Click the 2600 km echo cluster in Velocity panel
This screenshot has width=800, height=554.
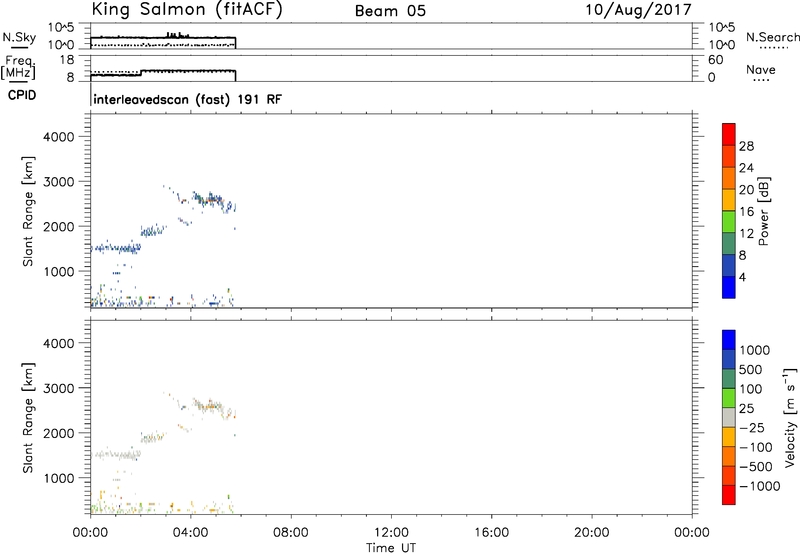point(209,407)
